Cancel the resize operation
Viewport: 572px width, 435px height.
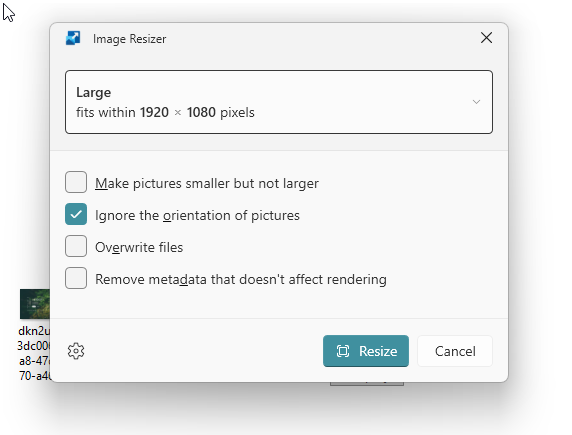click(455, 351)
